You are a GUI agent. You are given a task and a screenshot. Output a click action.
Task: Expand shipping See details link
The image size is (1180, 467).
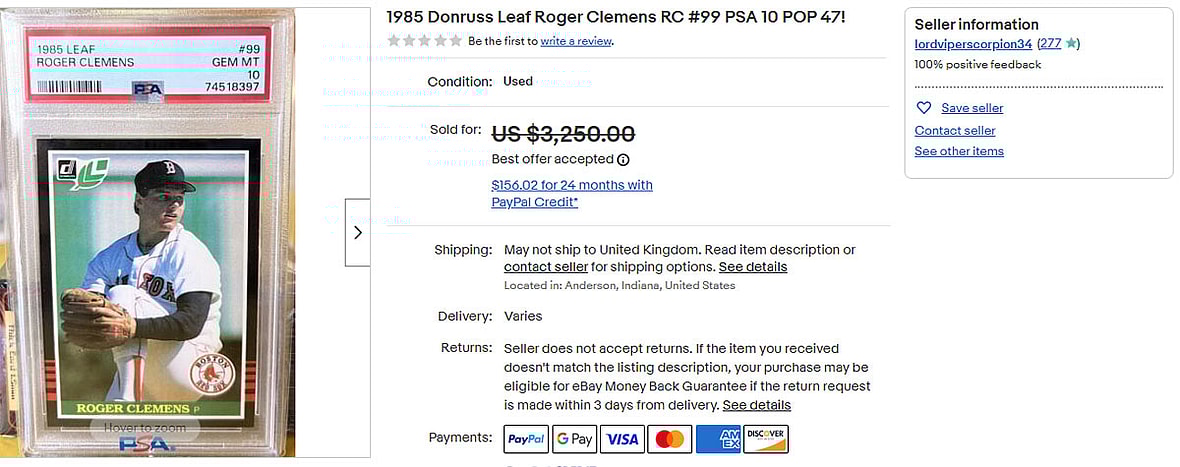752,267
